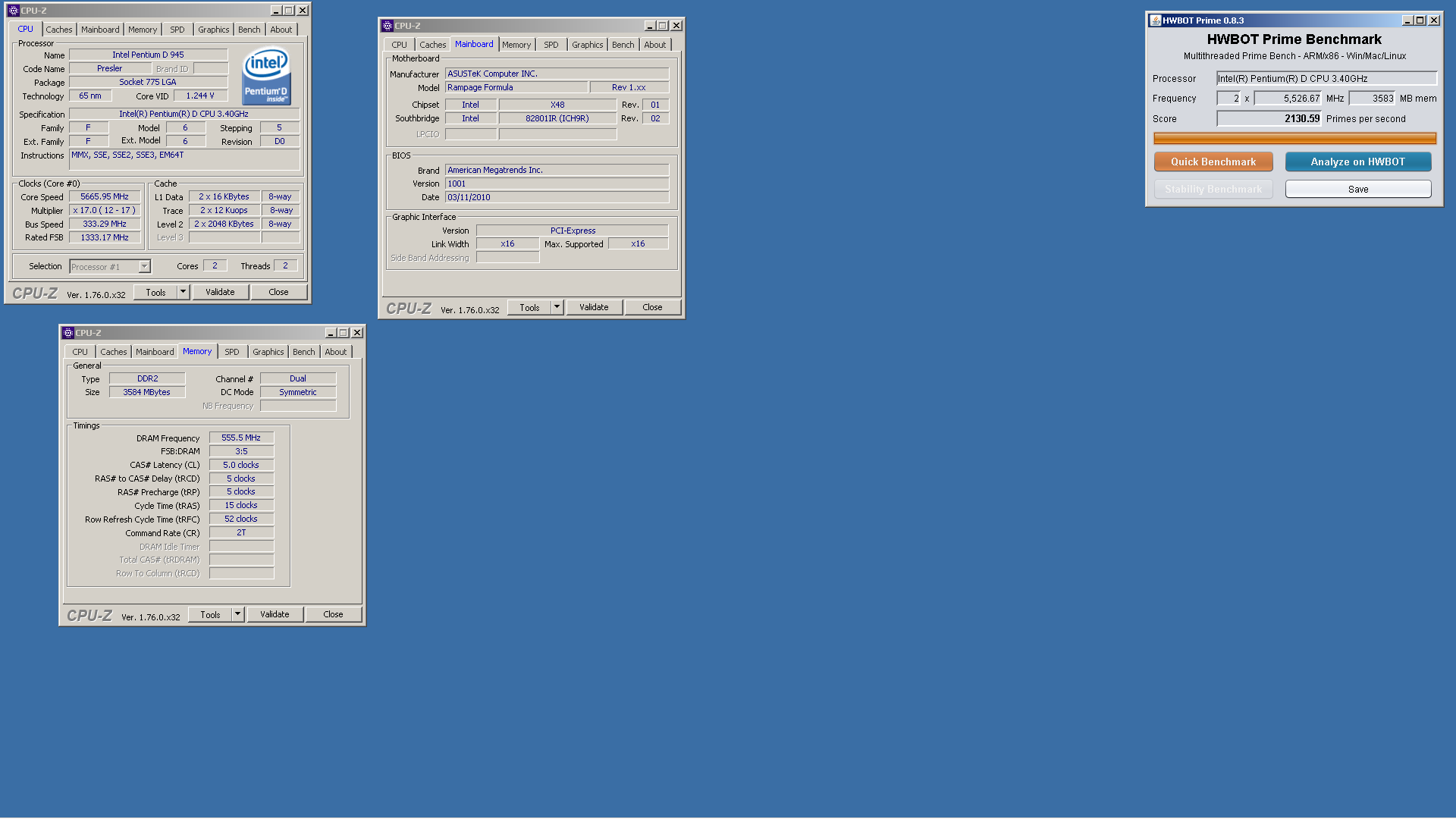1456x819 pixels.
Task: Switch to CPU tab in Memory window
Action: click(x=80, y=352)
